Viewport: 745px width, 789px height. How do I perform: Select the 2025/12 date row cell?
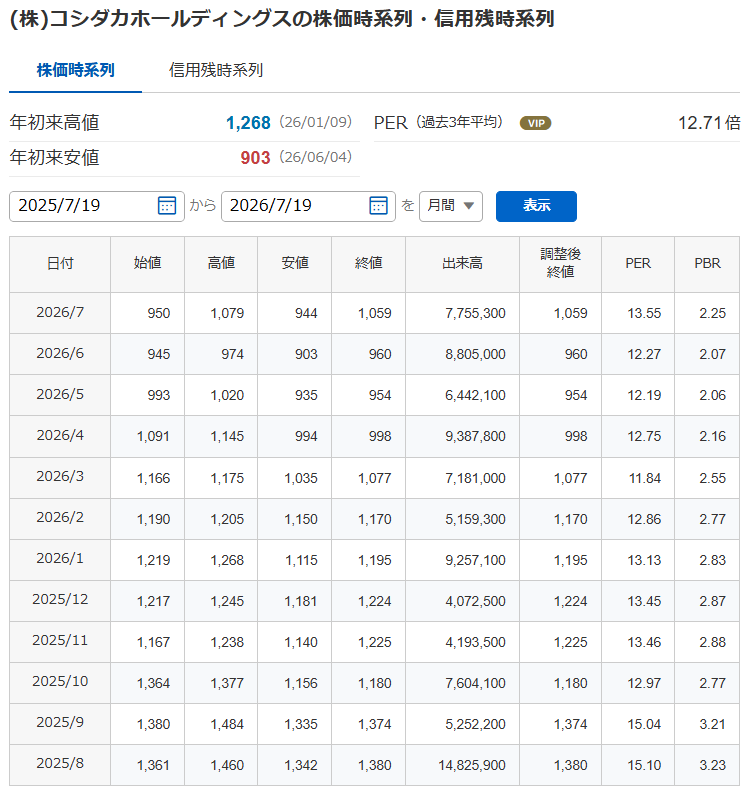coord(60,600)
